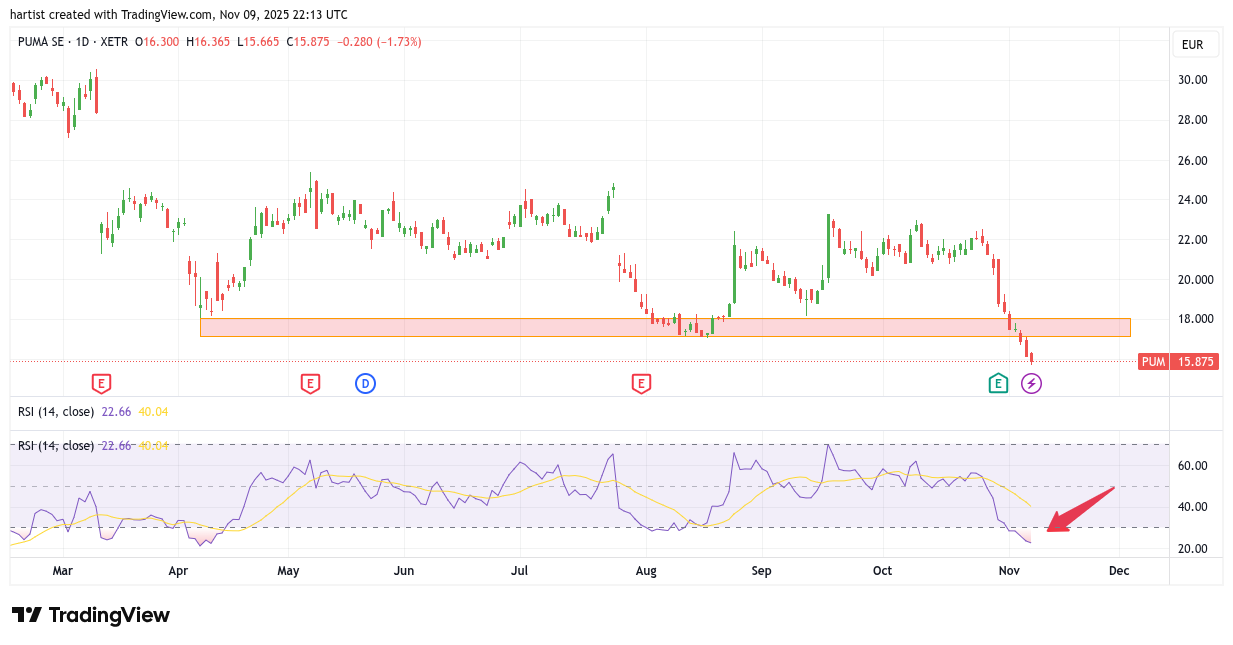1233x645 pixels.
Task: Click the 30.00 price axis label
Action: [1192, 80]
